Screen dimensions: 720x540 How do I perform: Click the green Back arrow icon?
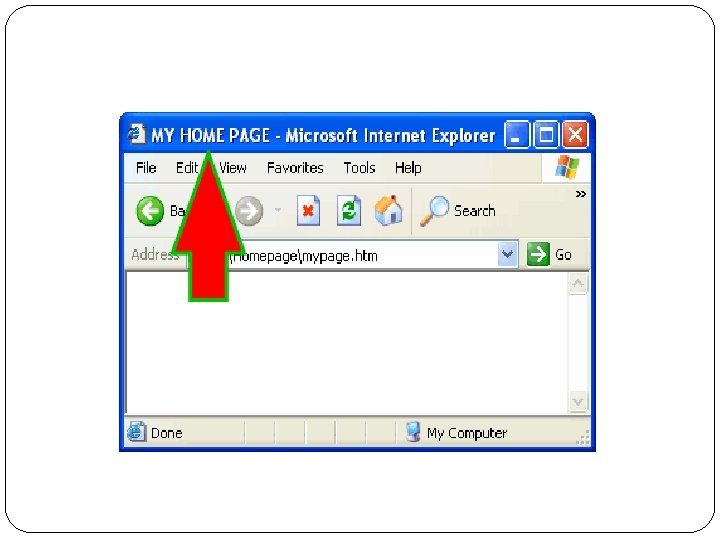point(150,211)
